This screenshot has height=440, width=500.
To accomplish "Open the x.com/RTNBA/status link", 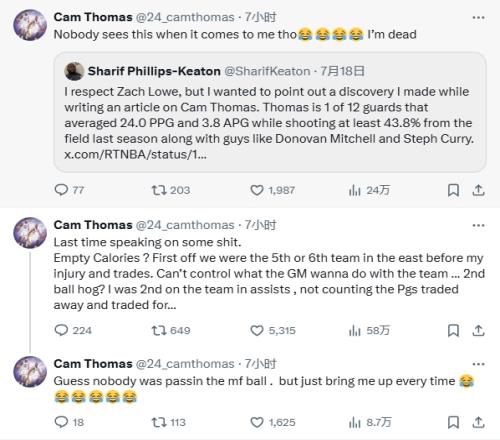I will coord(135,154).
